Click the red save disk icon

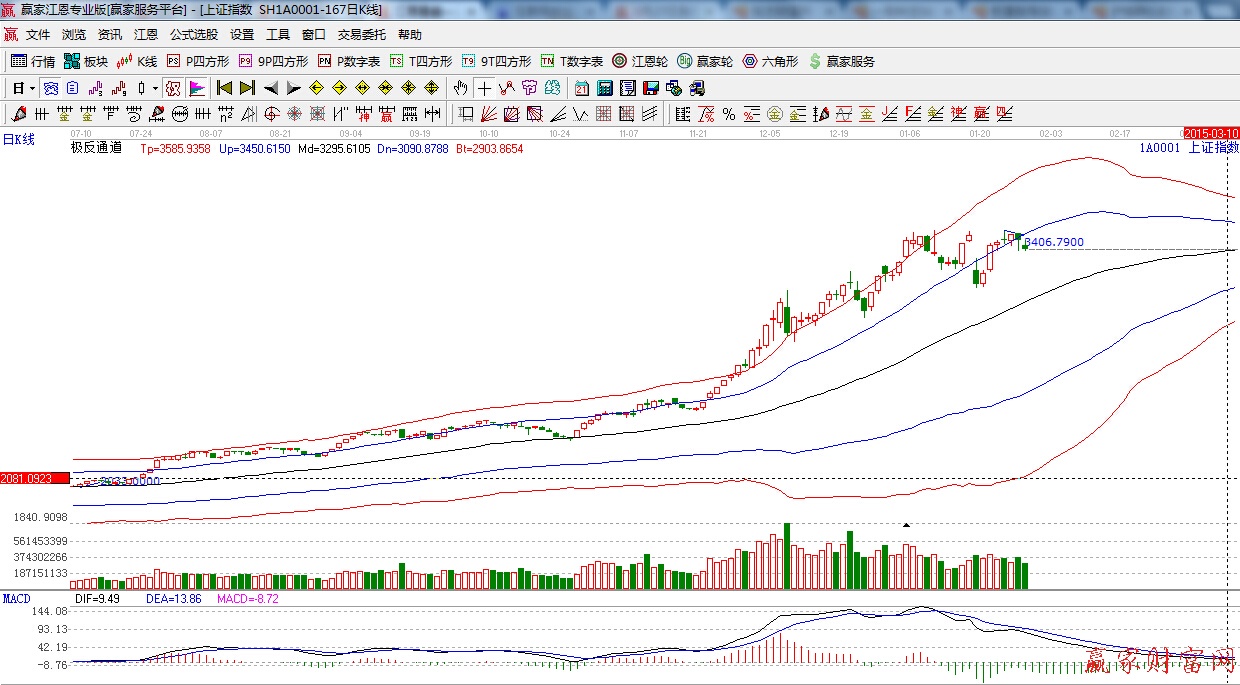tap(651, 88)
